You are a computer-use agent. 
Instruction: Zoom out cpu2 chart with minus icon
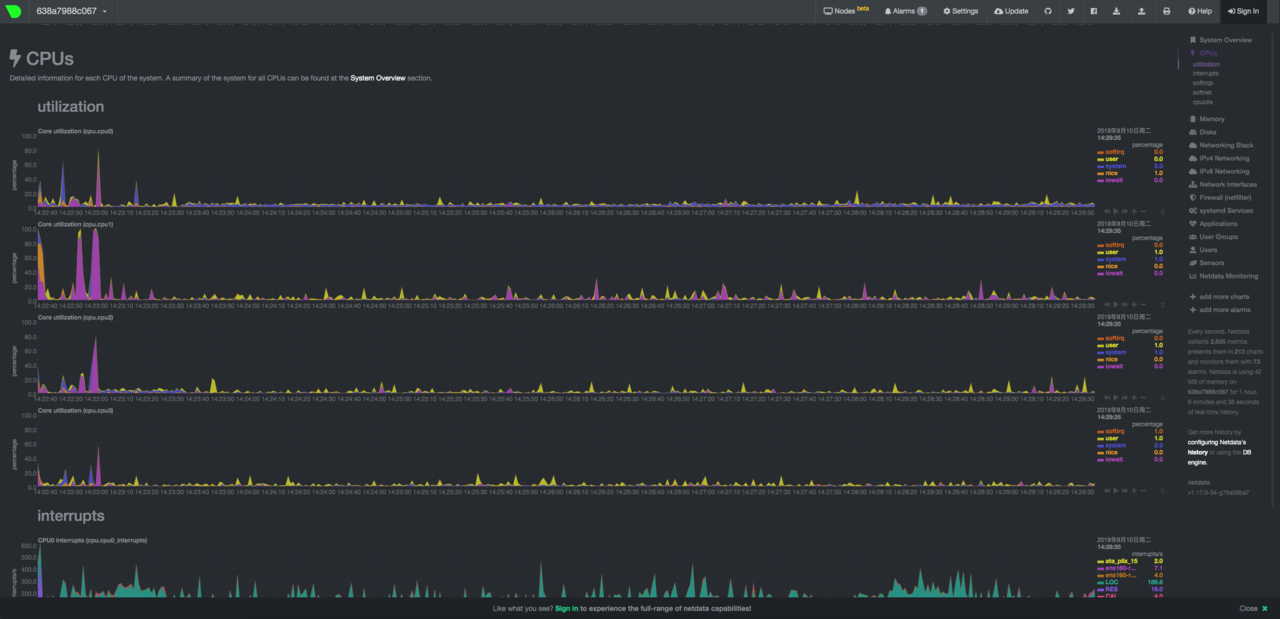[1143, 397]
